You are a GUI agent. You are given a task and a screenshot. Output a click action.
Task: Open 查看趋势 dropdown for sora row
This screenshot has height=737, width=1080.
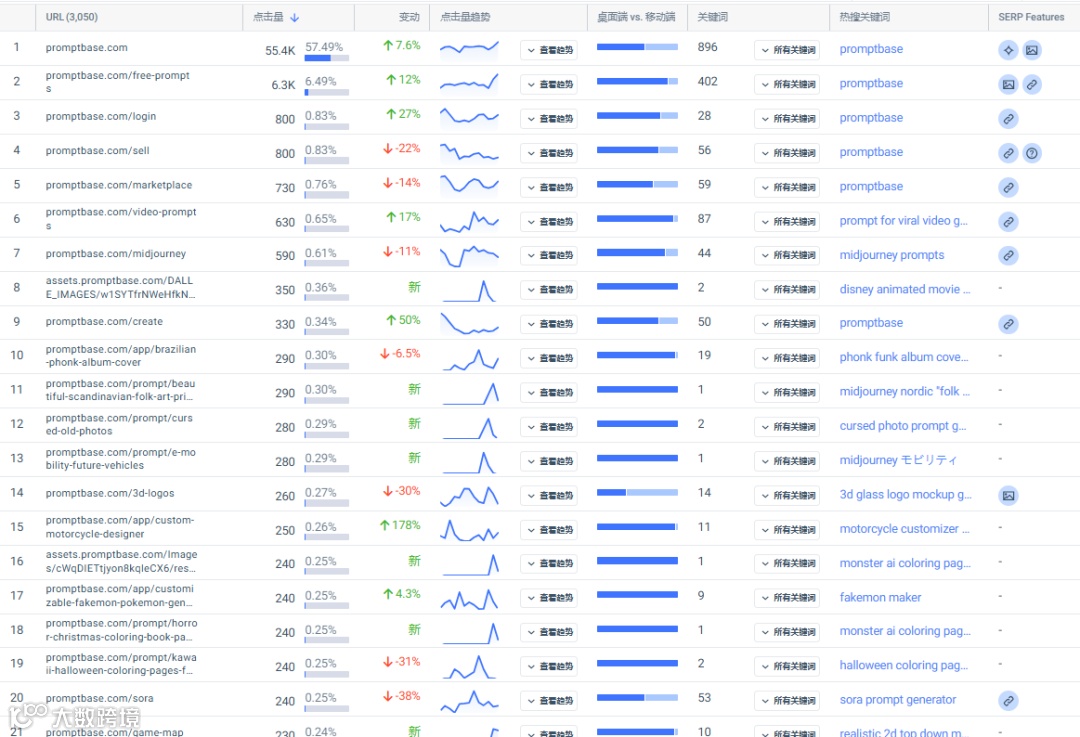point(549,700)
